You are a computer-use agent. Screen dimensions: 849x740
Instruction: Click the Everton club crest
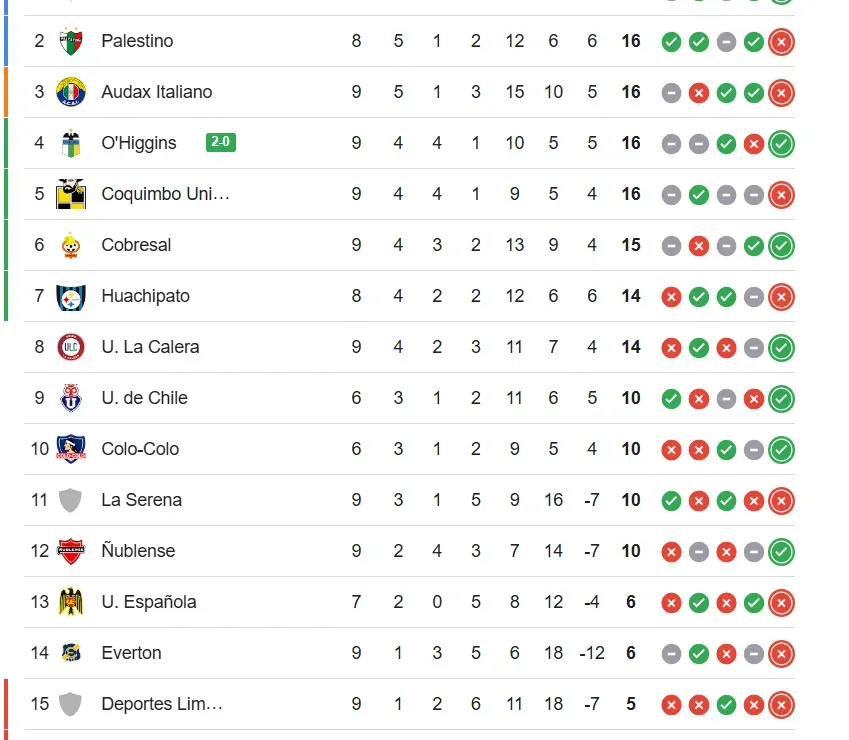tap(70, 653)
